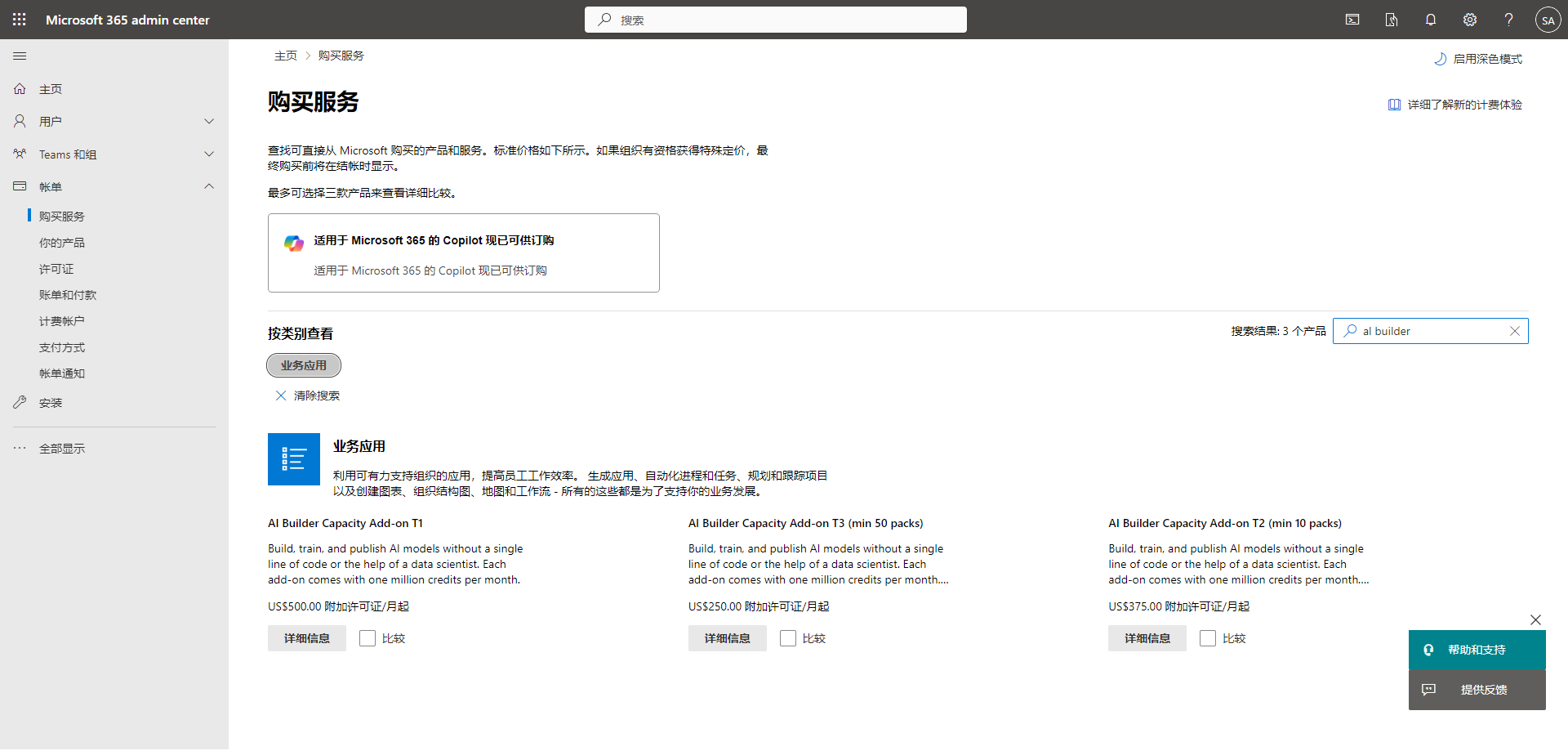This screenshot has height=751, width=1568.
Task: Clear the al builder search with X
Action: coord(1515,331)
